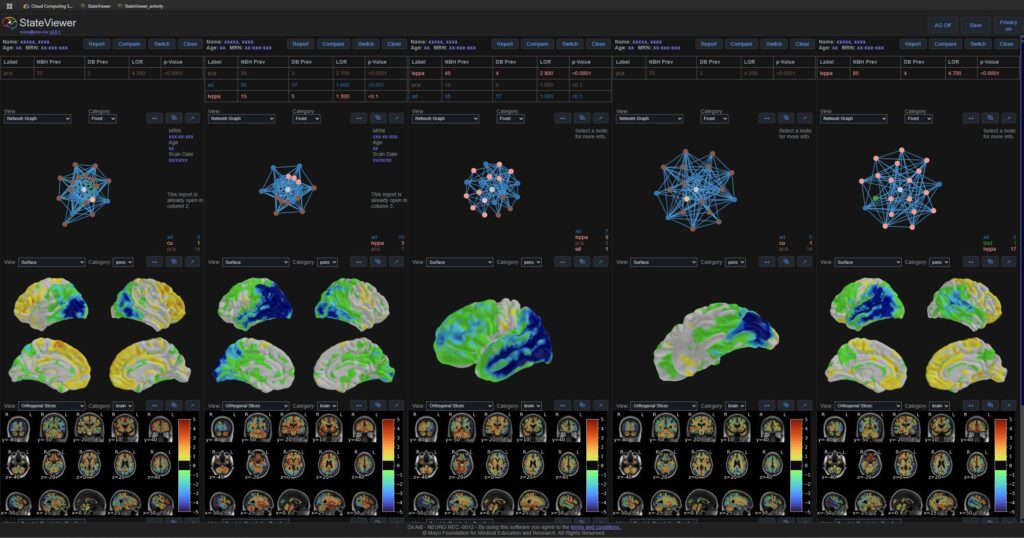This screenshot has height=538, width=1024.
Task: Click the horizontal arrows icon in first Surface panel
Action: tap(155, 262)
